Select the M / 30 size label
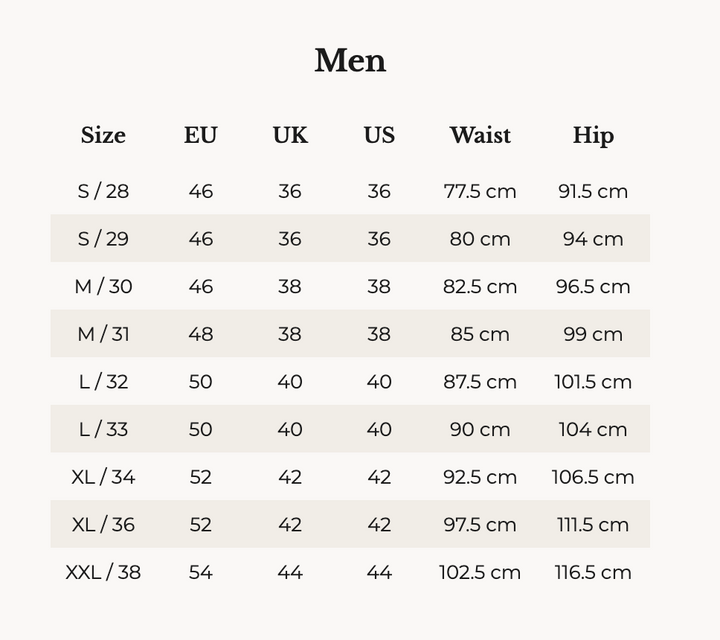 (x=103, y=287)
